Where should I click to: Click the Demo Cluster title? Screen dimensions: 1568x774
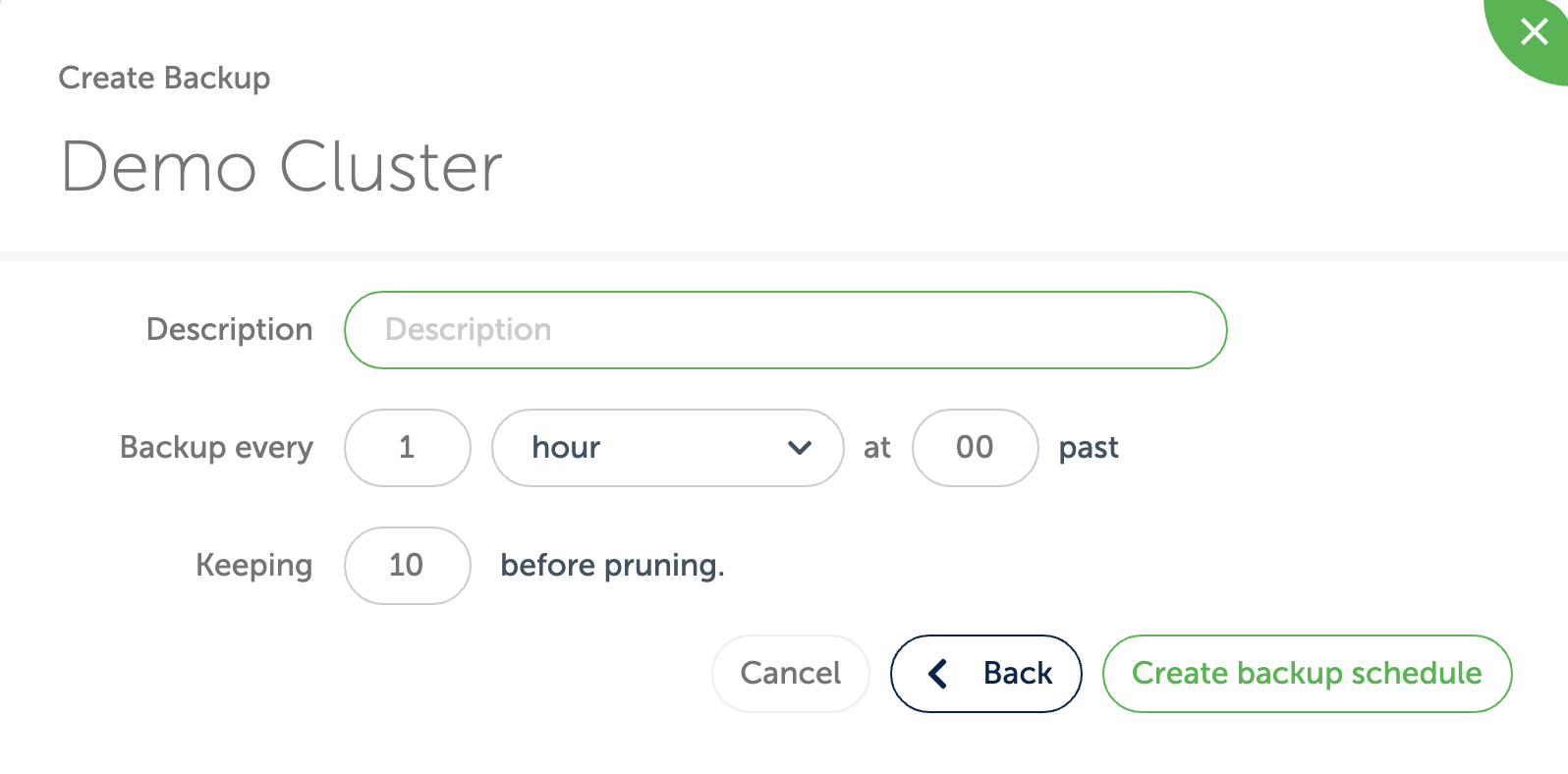(x=281, y=166)
